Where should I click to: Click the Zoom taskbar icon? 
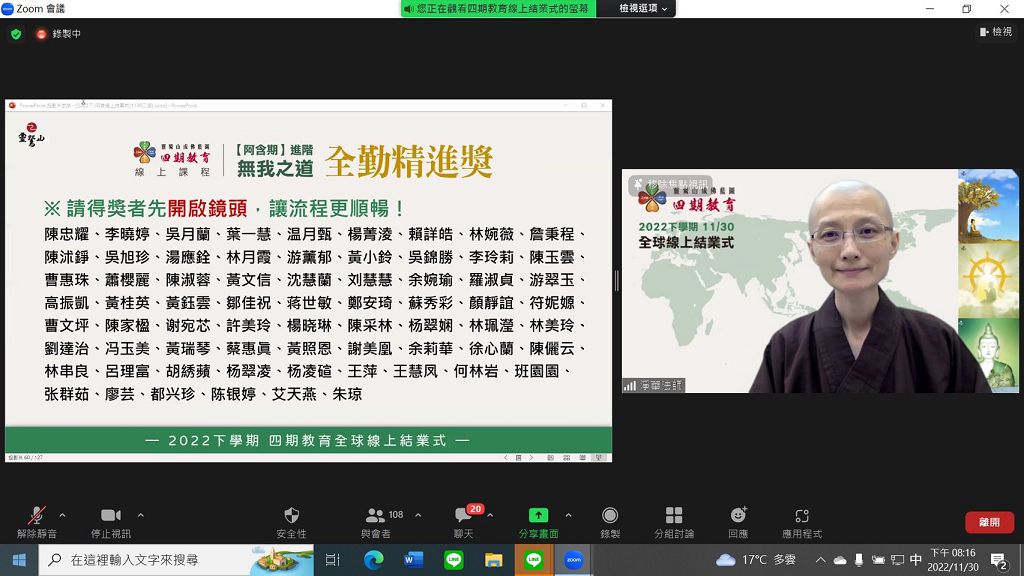click(573, 560)
